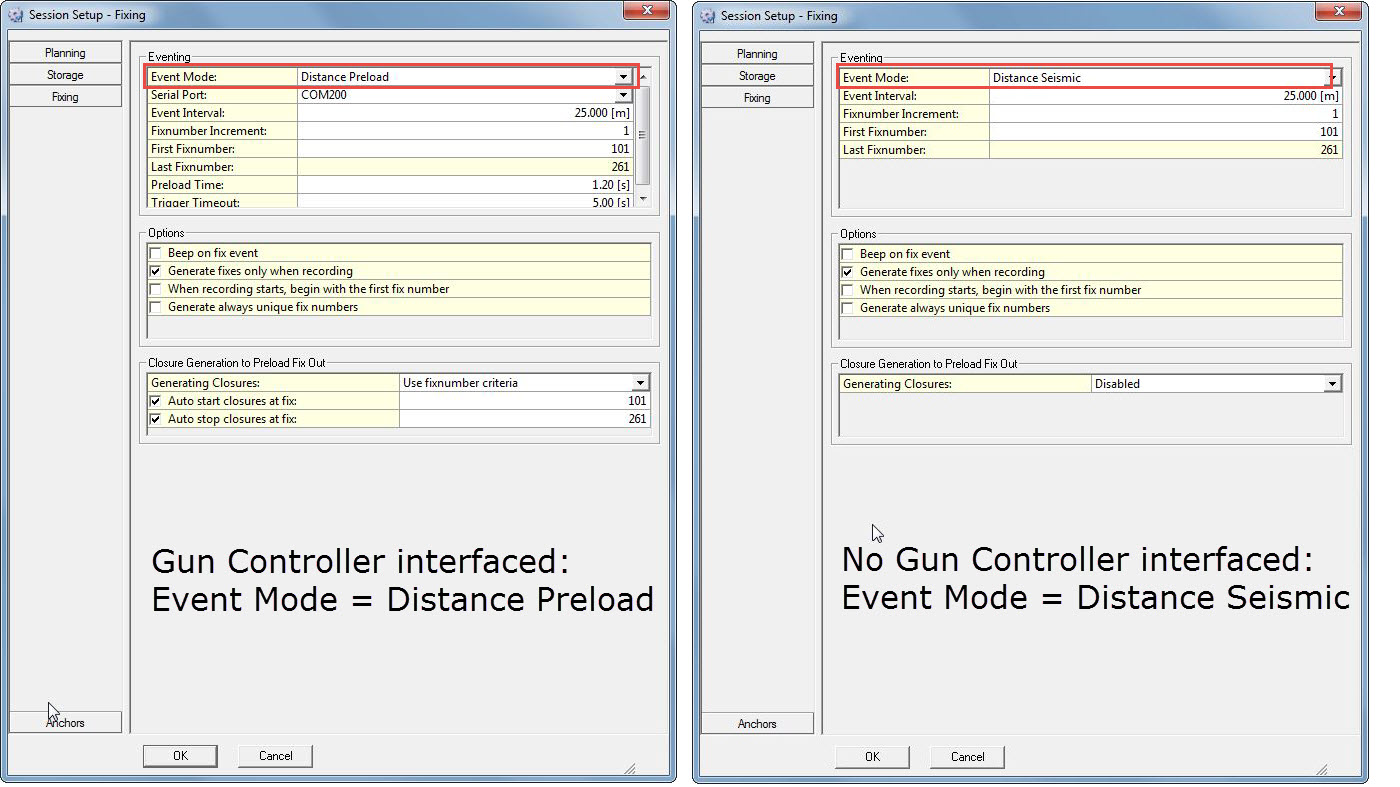Switch to Planning tab in left dialog

tap(65, 53)
